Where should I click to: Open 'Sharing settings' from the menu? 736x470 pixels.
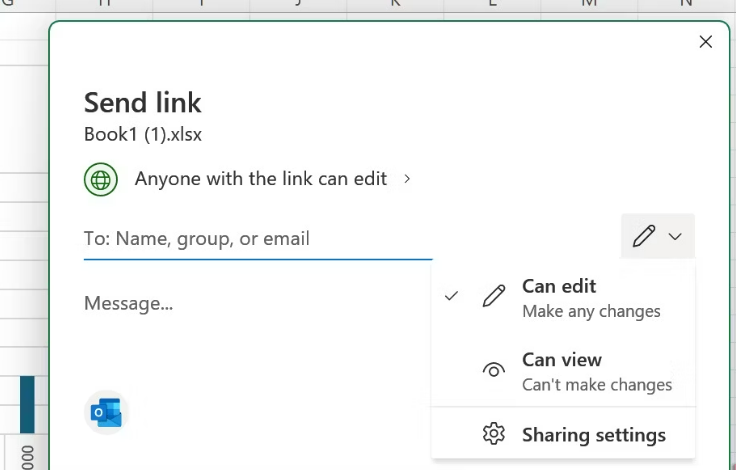[563, 434]
